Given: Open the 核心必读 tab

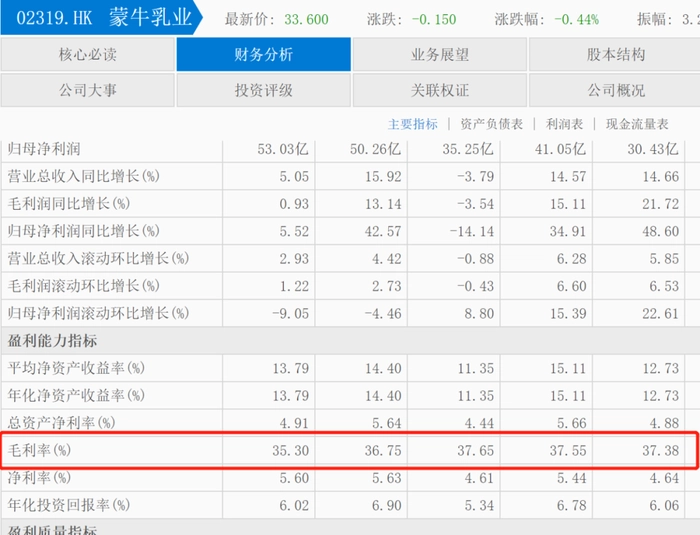Looking at the screenshot, I should [x=88, y=55].
